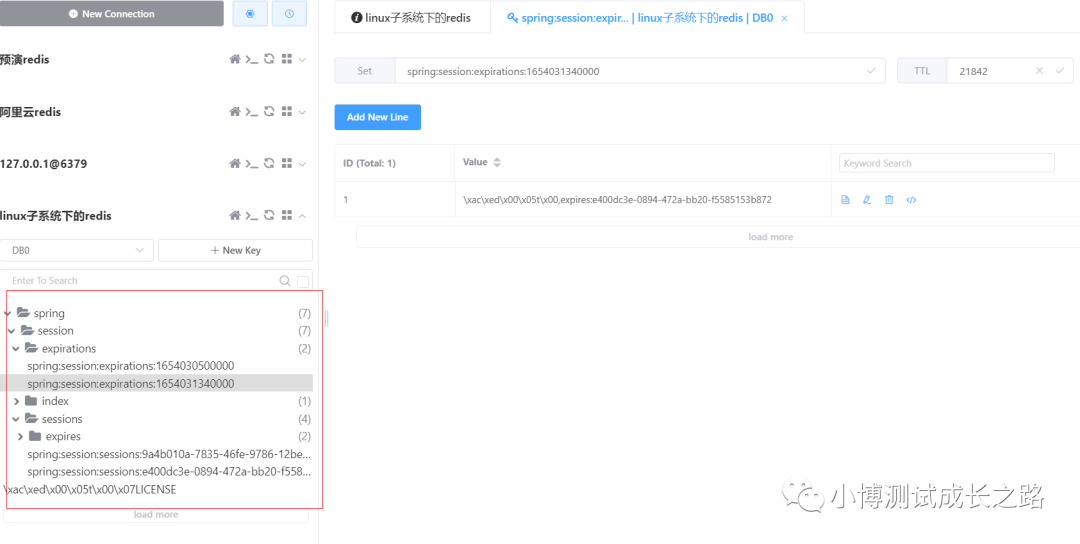Select the key ending in LICENSE

[x=90, y=490]
